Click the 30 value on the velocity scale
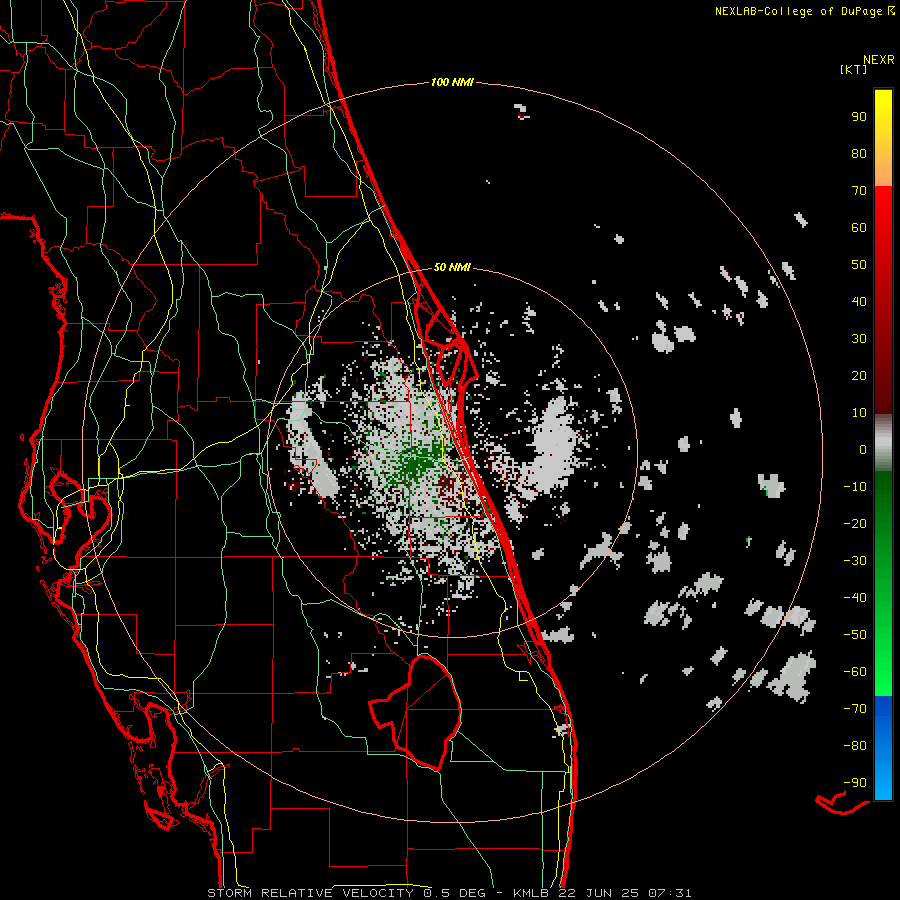The height and width of the screenshot is (900, 900). tap(859, 339)
